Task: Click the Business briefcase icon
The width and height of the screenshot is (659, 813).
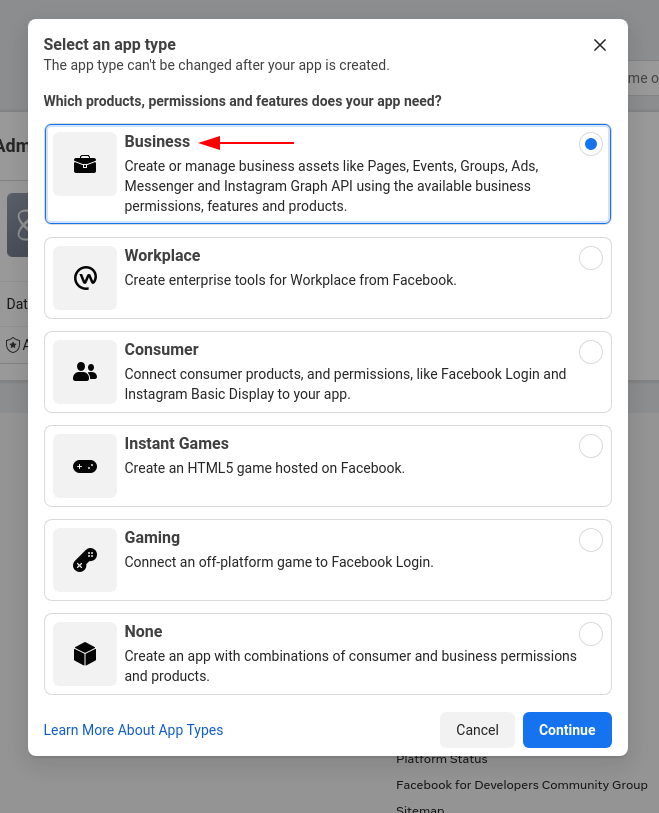Action: [x=85, y=164]
